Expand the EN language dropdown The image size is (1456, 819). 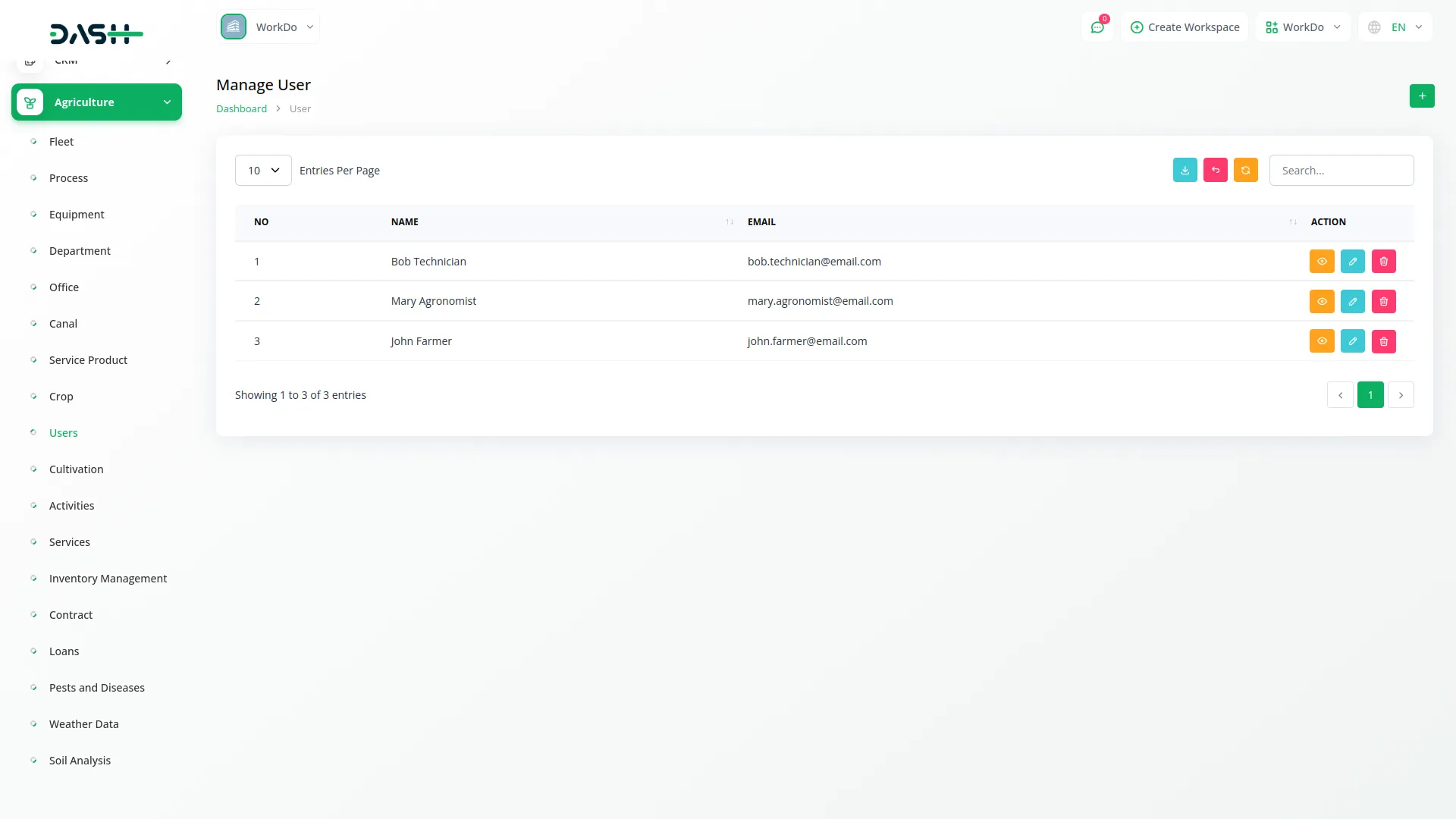click(x=1397, y=27)
